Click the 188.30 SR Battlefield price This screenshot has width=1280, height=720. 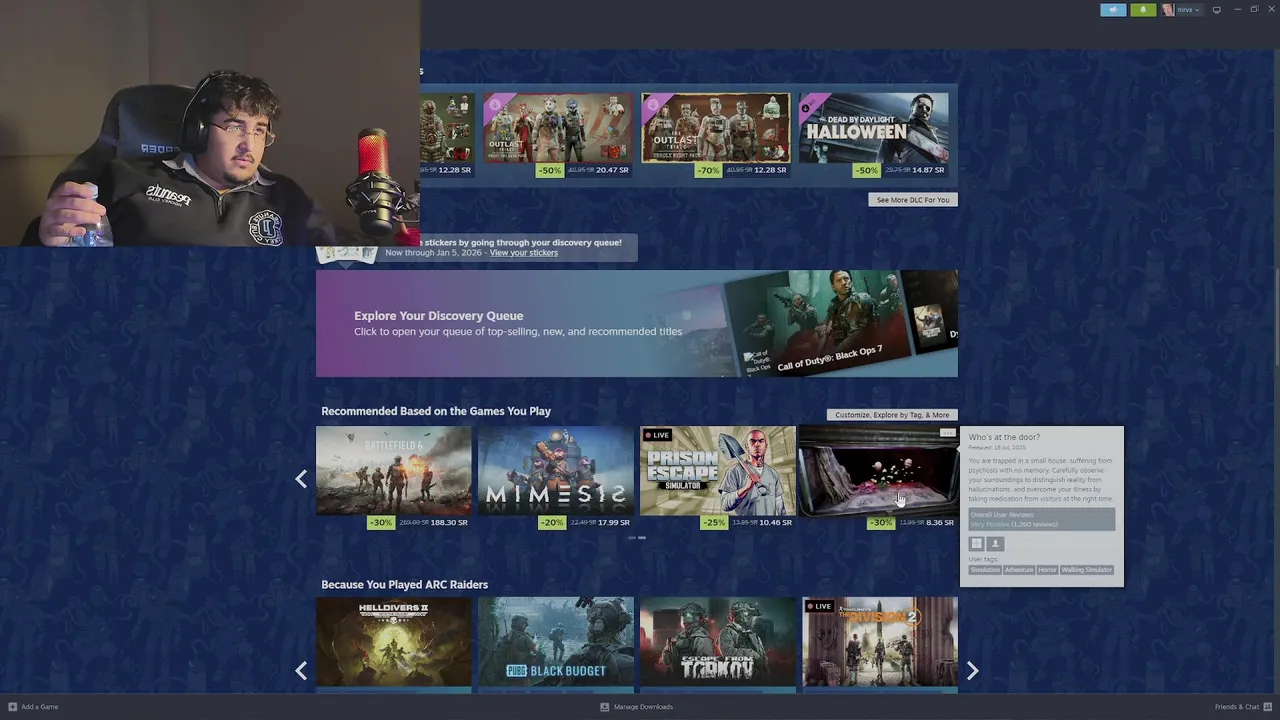(449, 523)
